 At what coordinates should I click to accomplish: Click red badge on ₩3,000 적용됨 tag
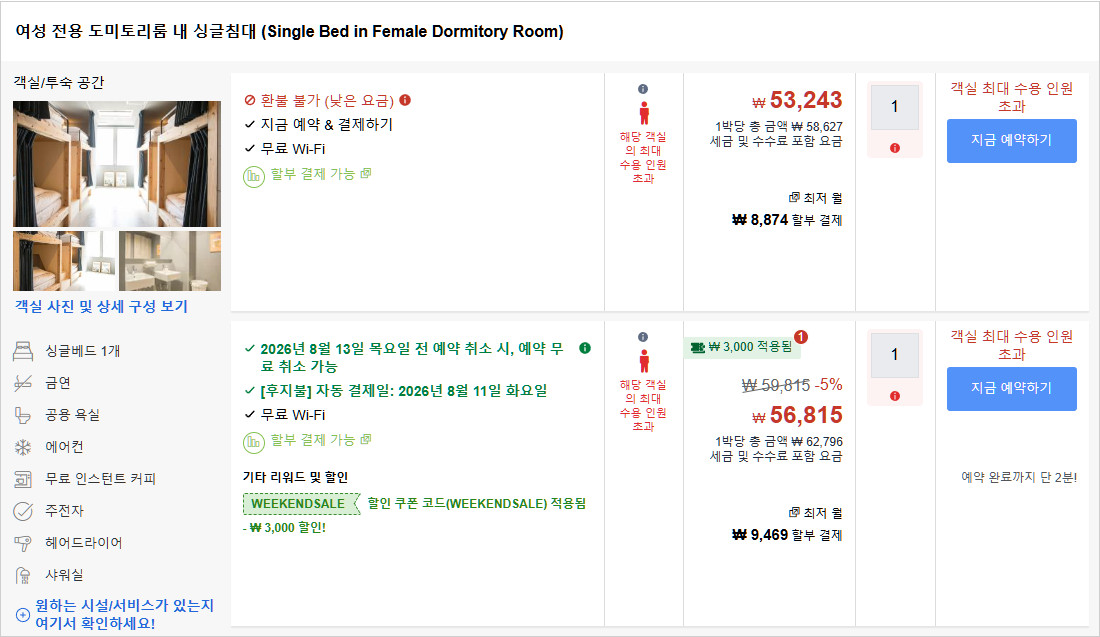pyautogui.click(x=800, y=337)
